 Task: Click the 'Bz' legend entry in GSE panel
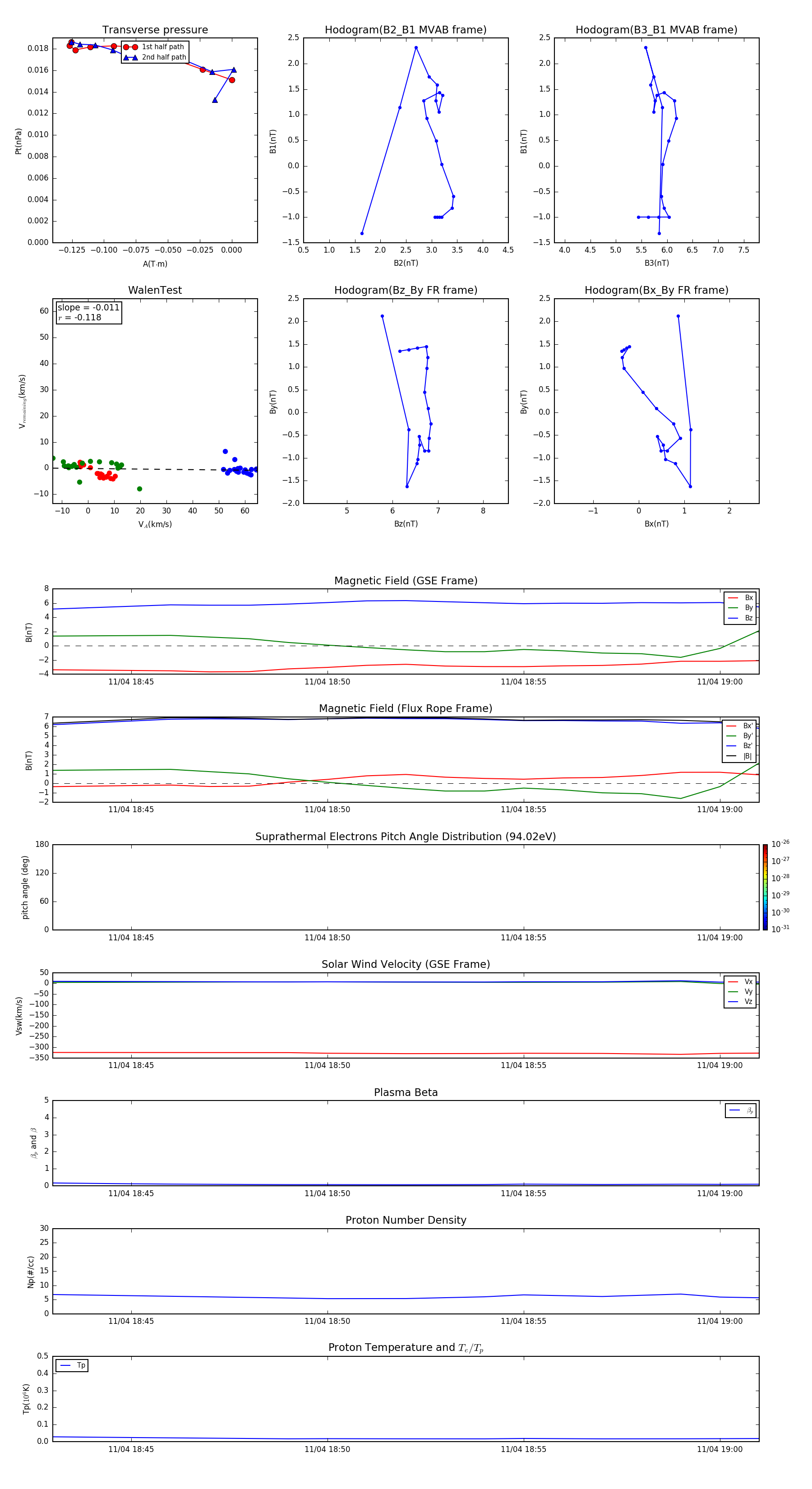(x=740, y=619)
